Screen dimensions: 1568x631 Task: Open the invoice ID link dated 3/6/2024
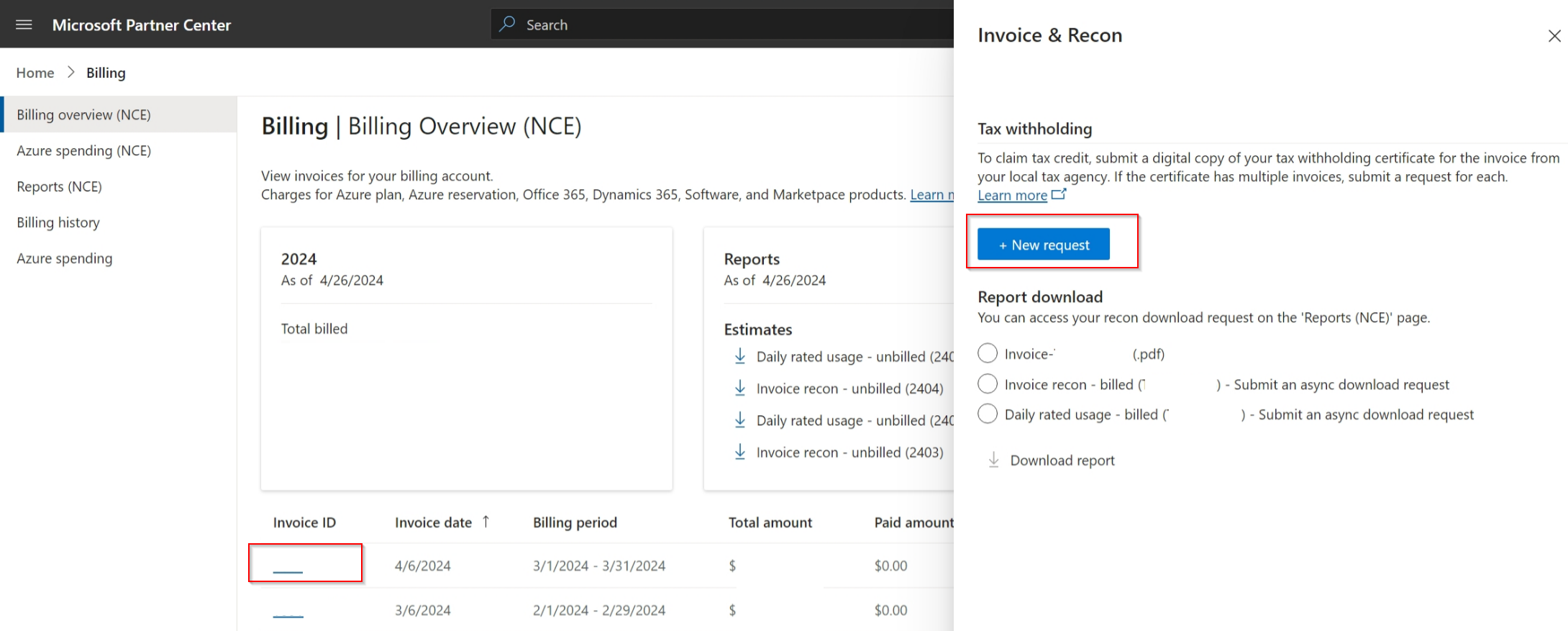tap(288, 612)
